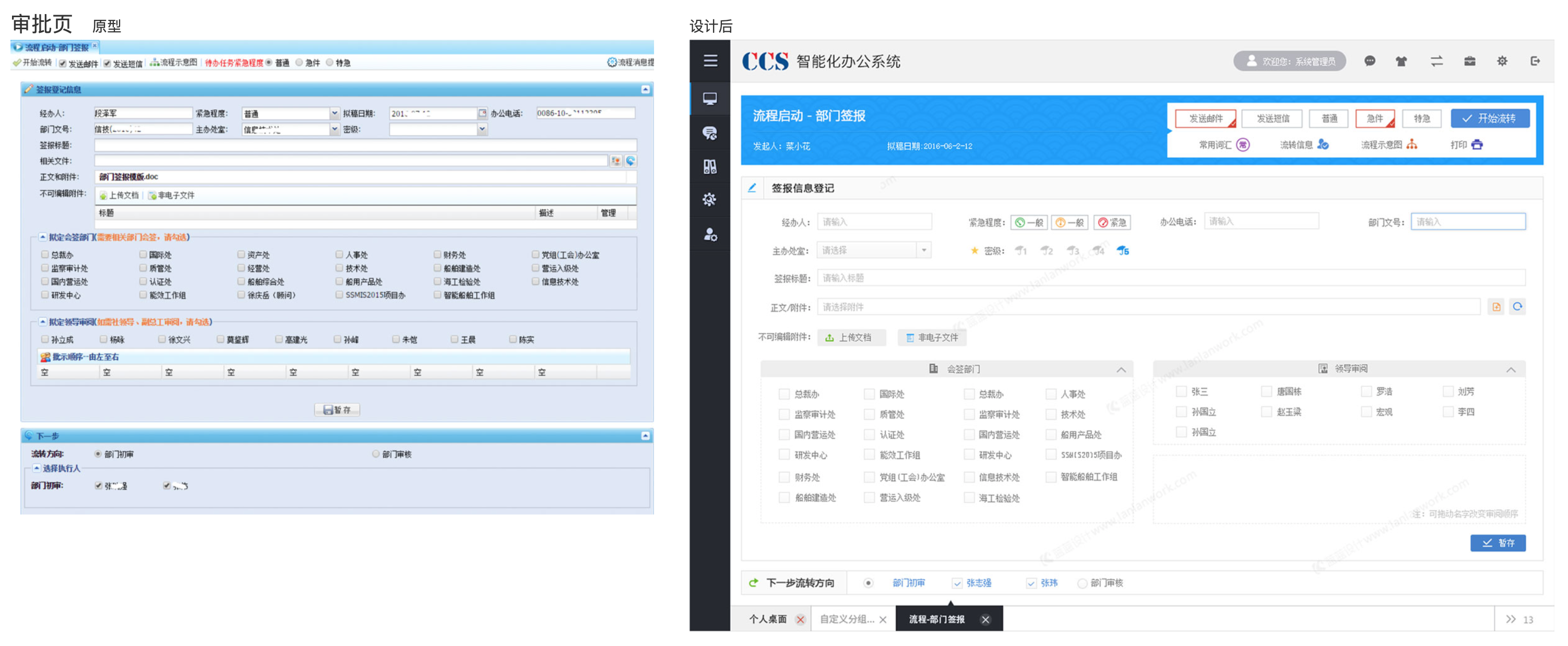Select the 部门审核 radio option at bottom
The height and width of the screenshot is (646, 1568).
coord(1083,583)
